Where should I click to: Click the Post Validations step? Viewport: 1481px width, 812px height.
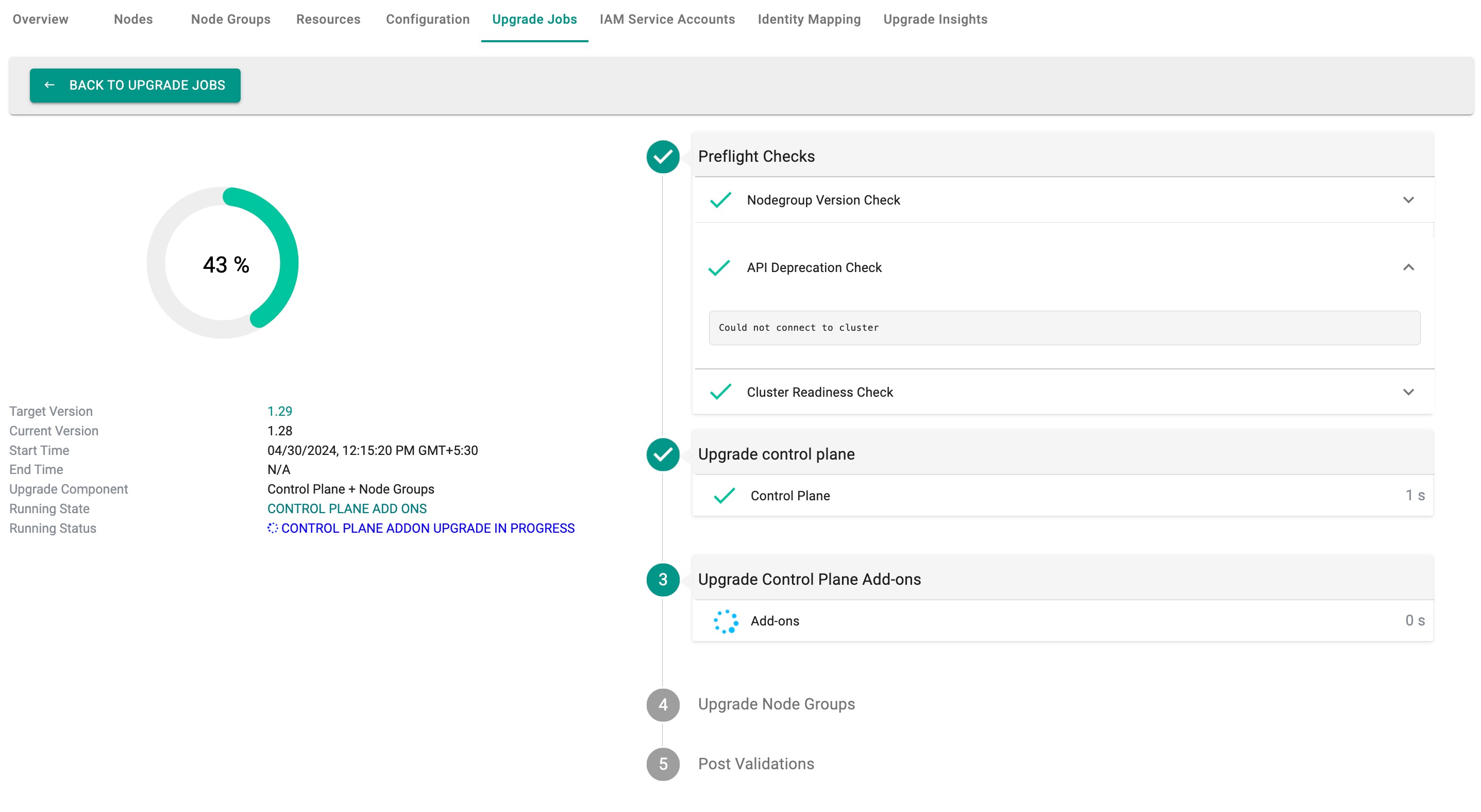756,764
